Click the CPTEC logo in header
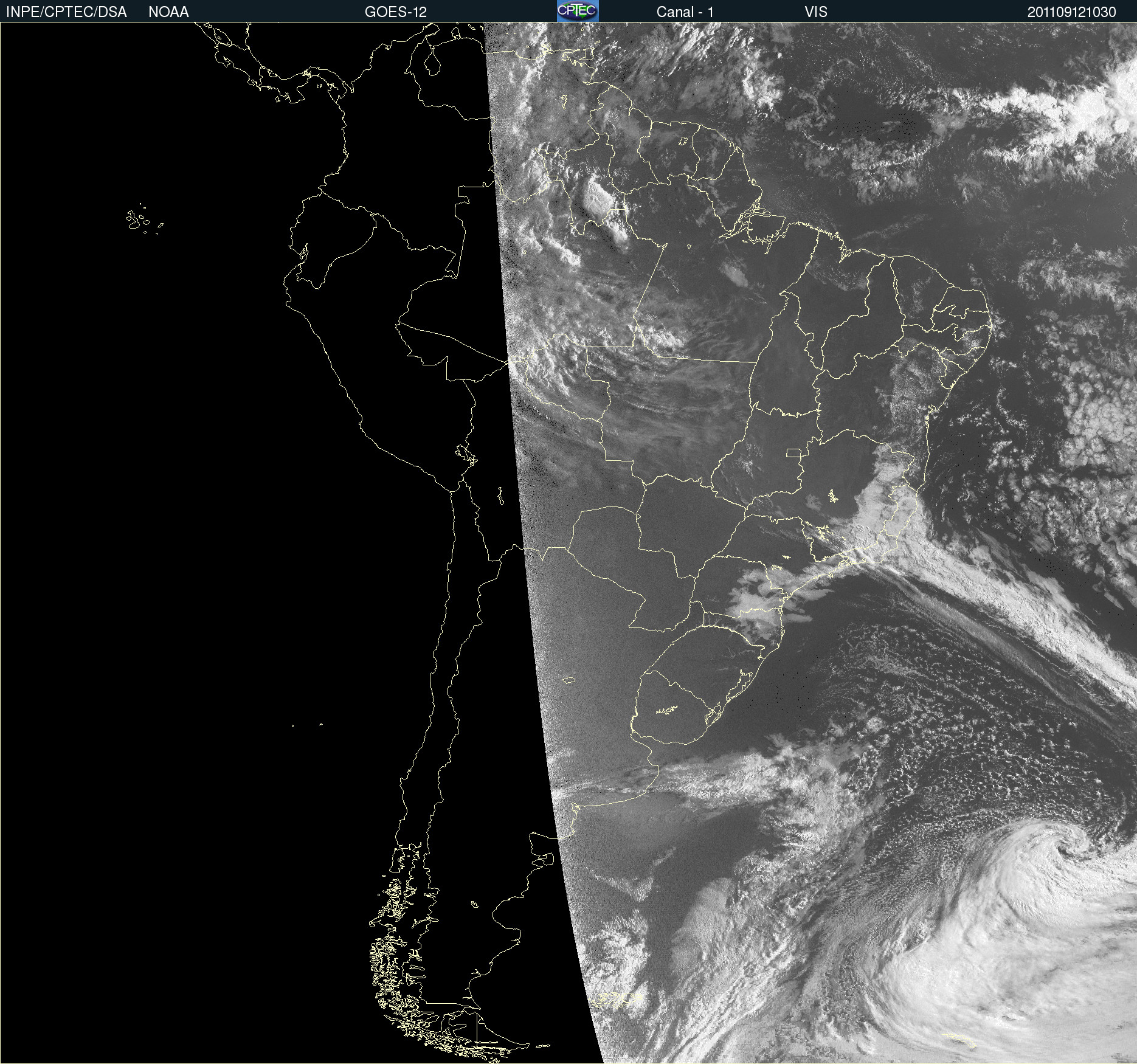Image resolution: width=1137 pixels, height=1064 pixels. click(578, 11)
